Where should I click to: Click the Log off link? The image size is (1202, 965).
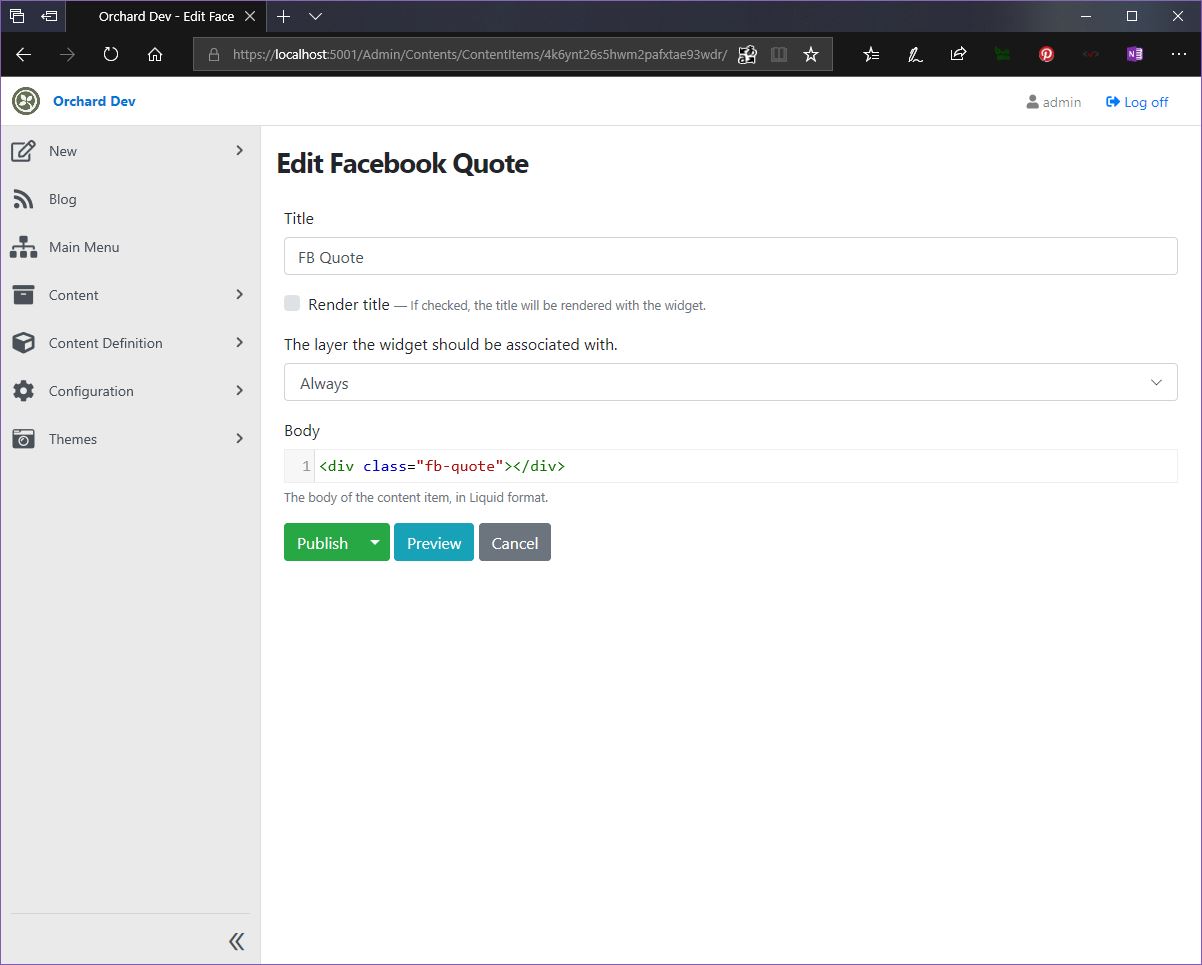(1137, 102)
